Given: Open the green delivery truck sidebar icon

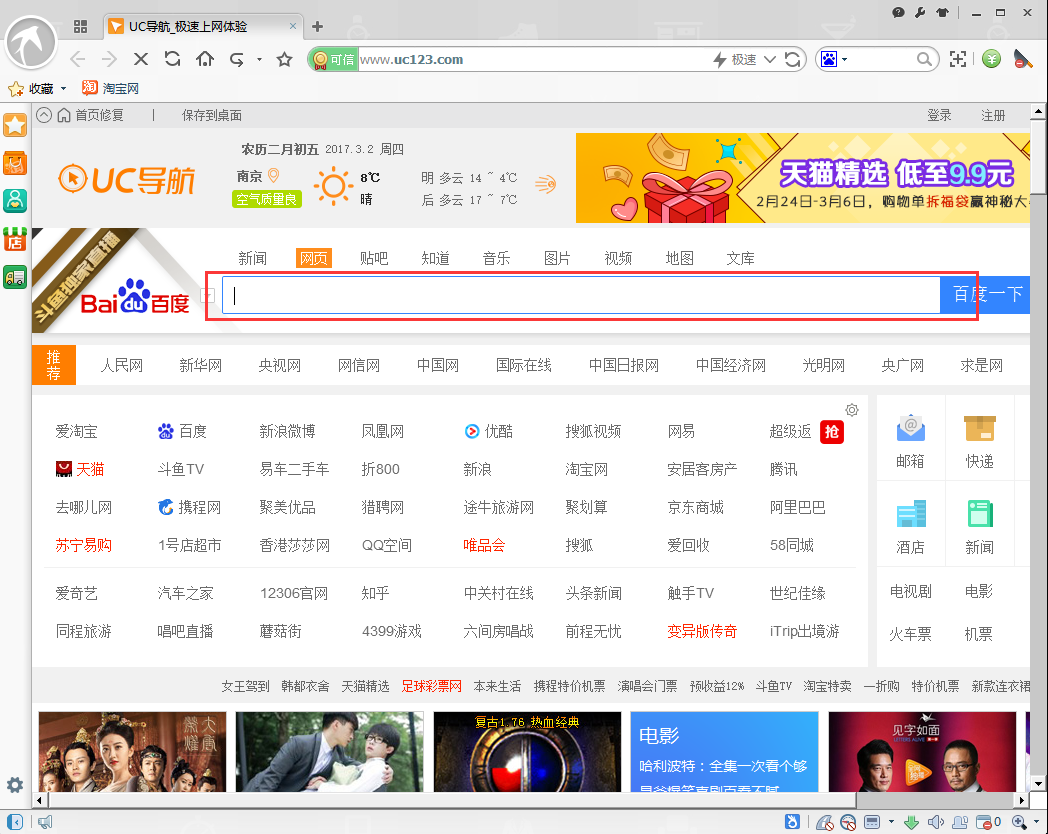Looking at the screenshot, I should click(15, 277).
